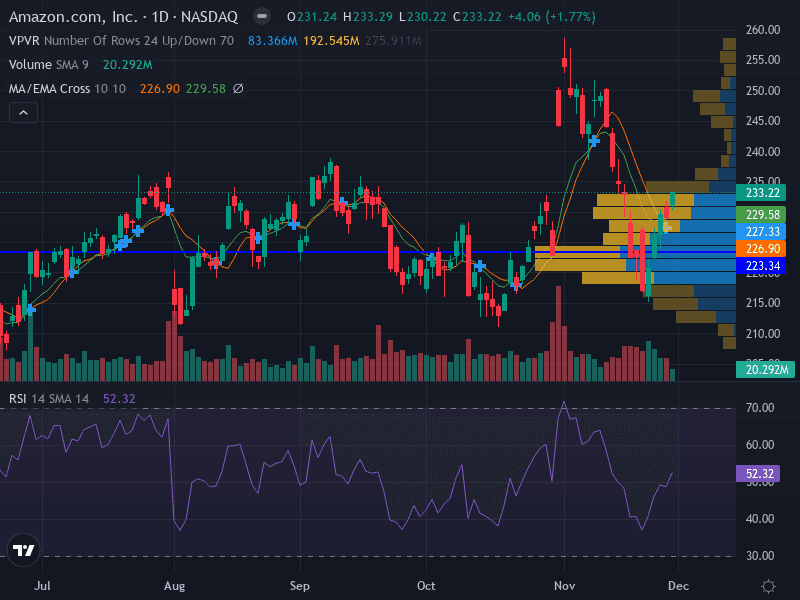
Task: Click the Sep label on time axis
Action: point(299,586)
